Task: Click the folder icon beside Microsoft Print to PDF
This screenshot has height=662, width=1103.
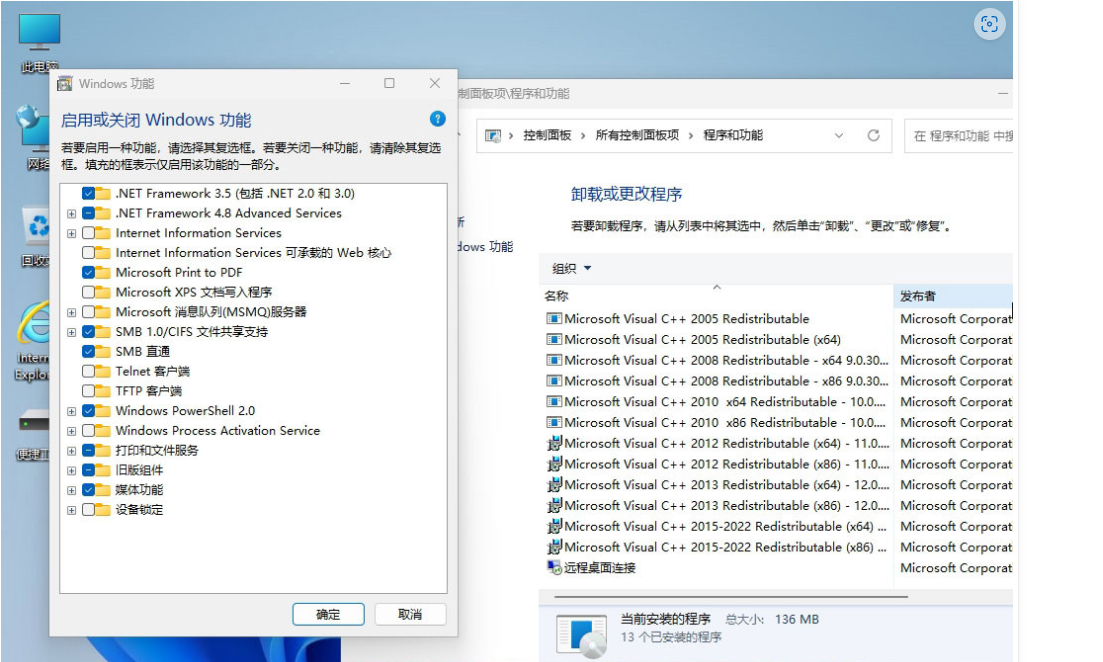Action: click(x=103, y=272)
